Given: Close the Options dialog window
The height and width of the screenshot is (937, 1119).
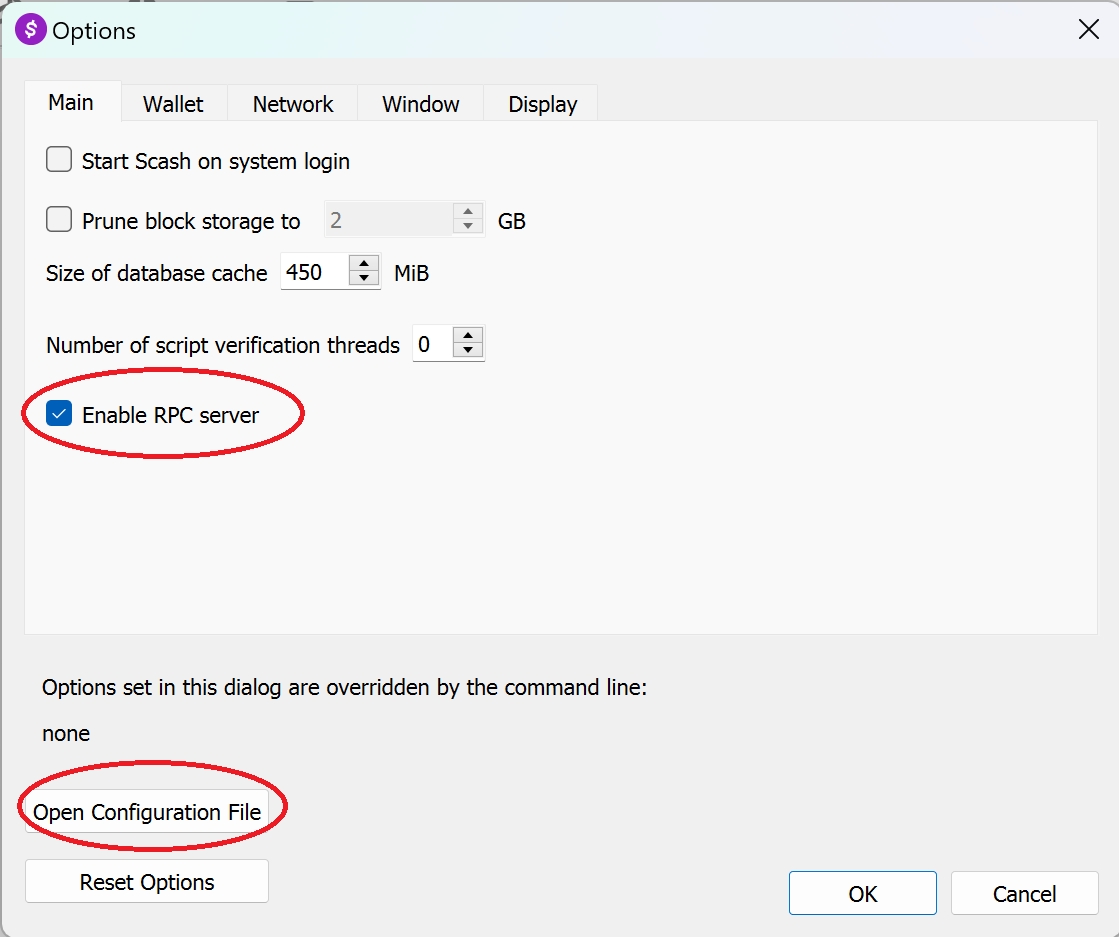Looking at the screenshot, I should [x=1088, y=29].
